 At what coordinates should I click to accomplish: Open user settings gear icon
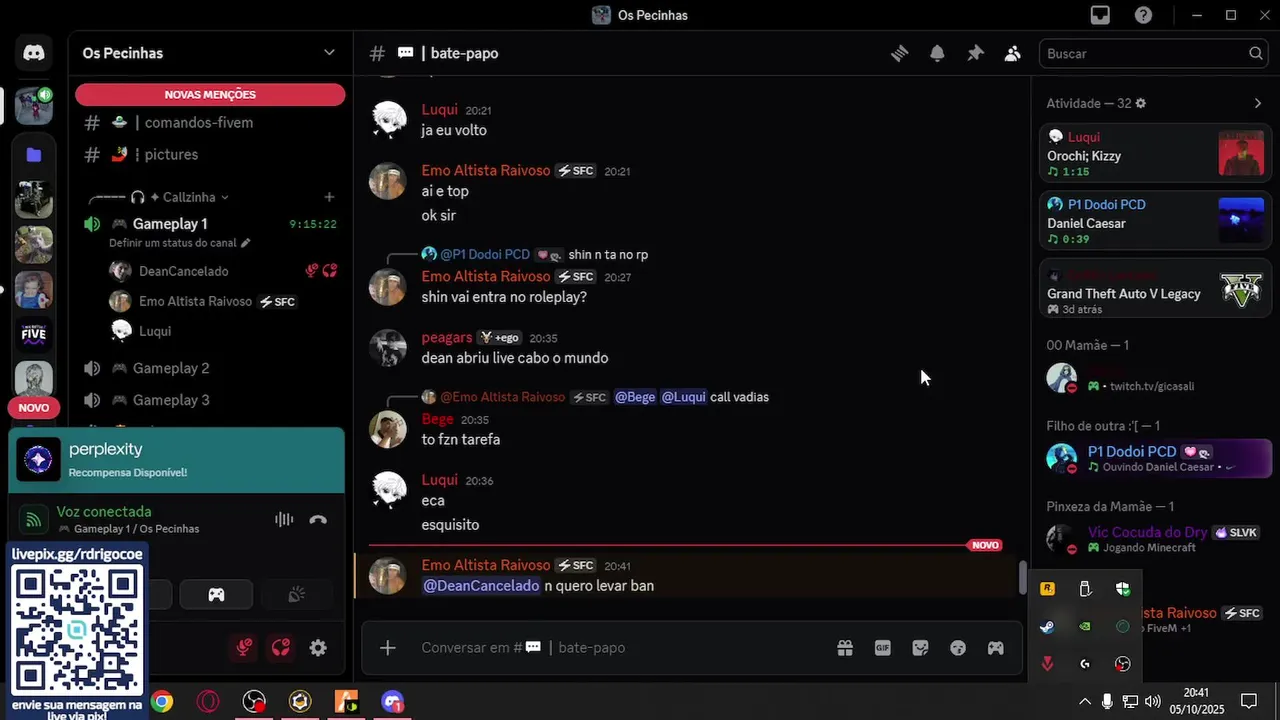click(x=318, y=648)
